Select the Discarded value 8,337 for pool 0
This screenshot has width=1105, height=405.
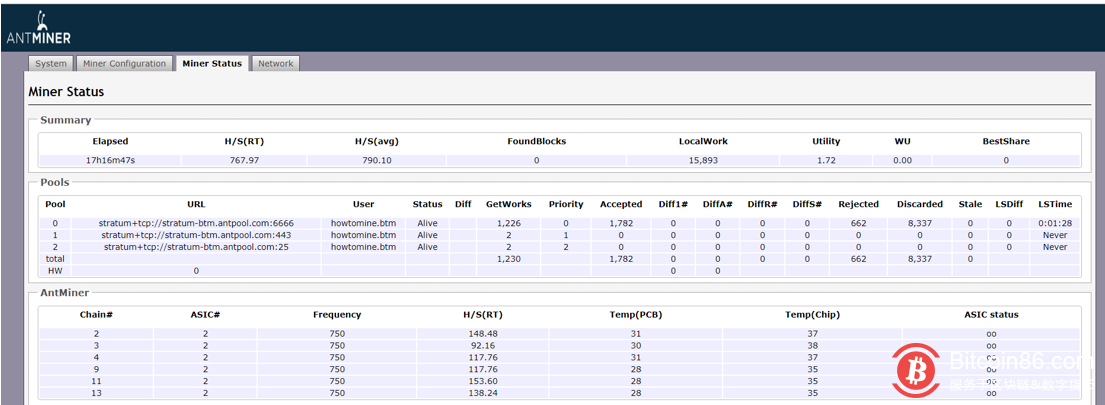point(919,223)
